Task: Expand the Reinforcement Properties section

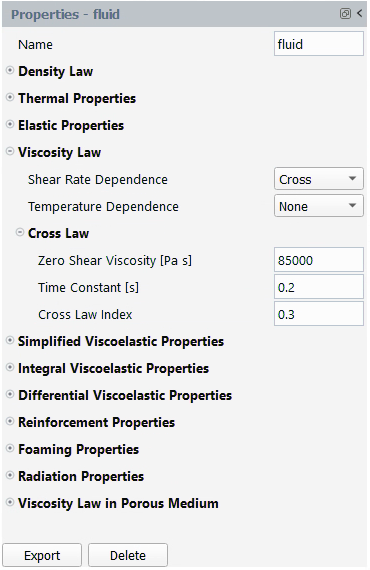Action: click(10, 421)
